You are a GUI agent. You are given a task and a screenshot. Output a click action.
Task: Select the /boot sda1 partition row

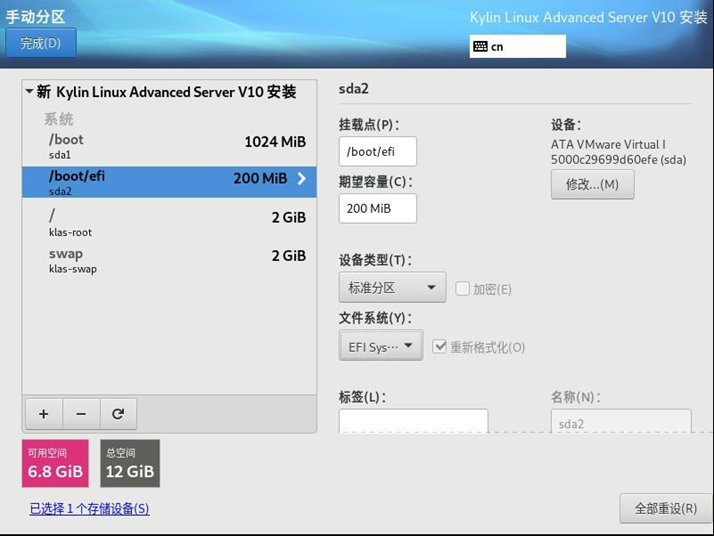point(169,147)
